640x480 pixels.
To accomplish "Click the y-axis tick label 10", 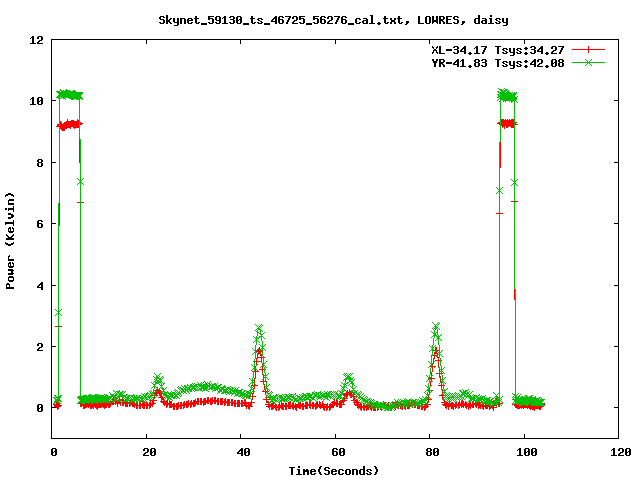I will tap(36, 101).
